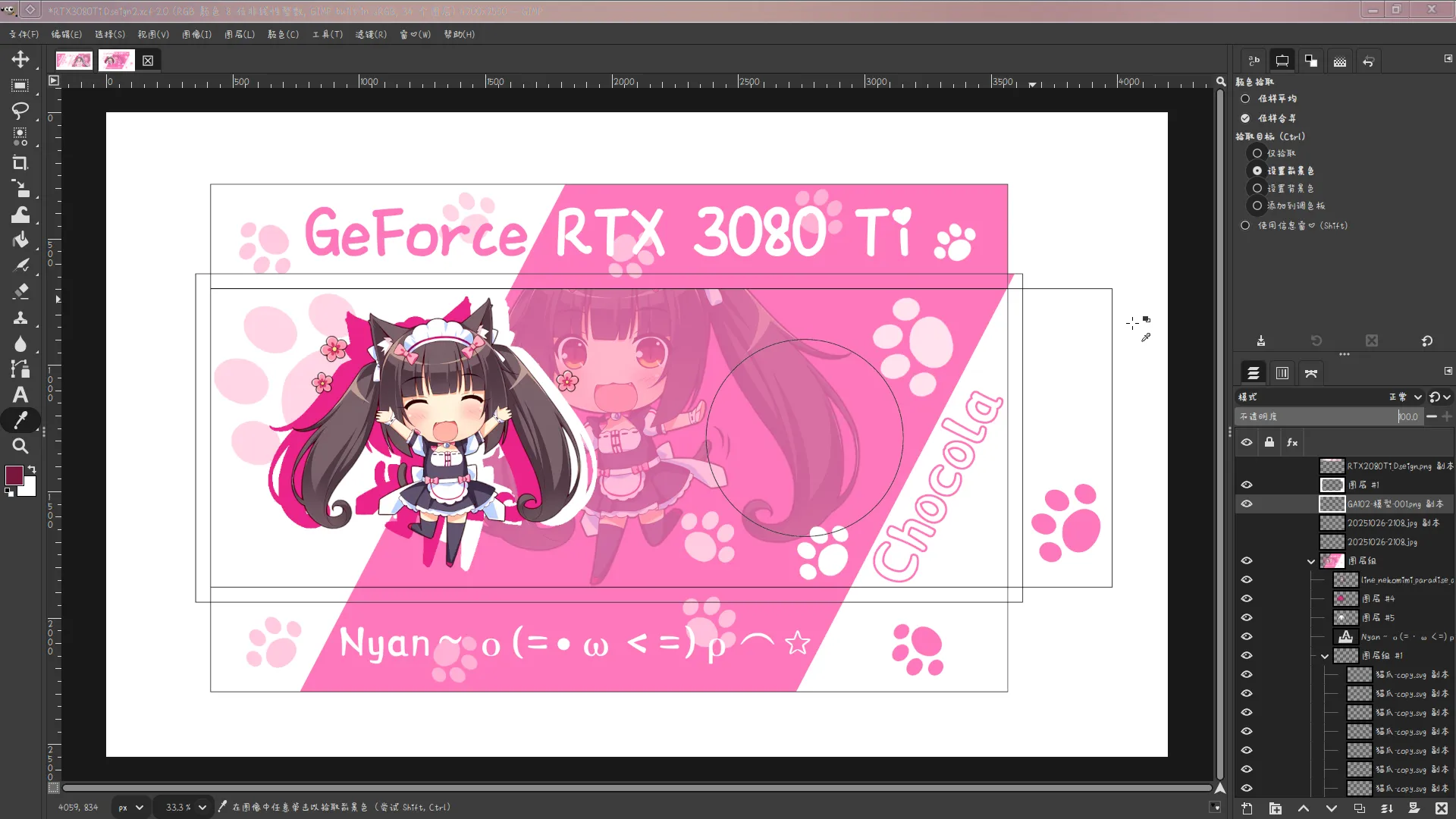1456x819 pixels.
Task: Toggle the 位样合并 sample merged option
Action: (1245, 118)
